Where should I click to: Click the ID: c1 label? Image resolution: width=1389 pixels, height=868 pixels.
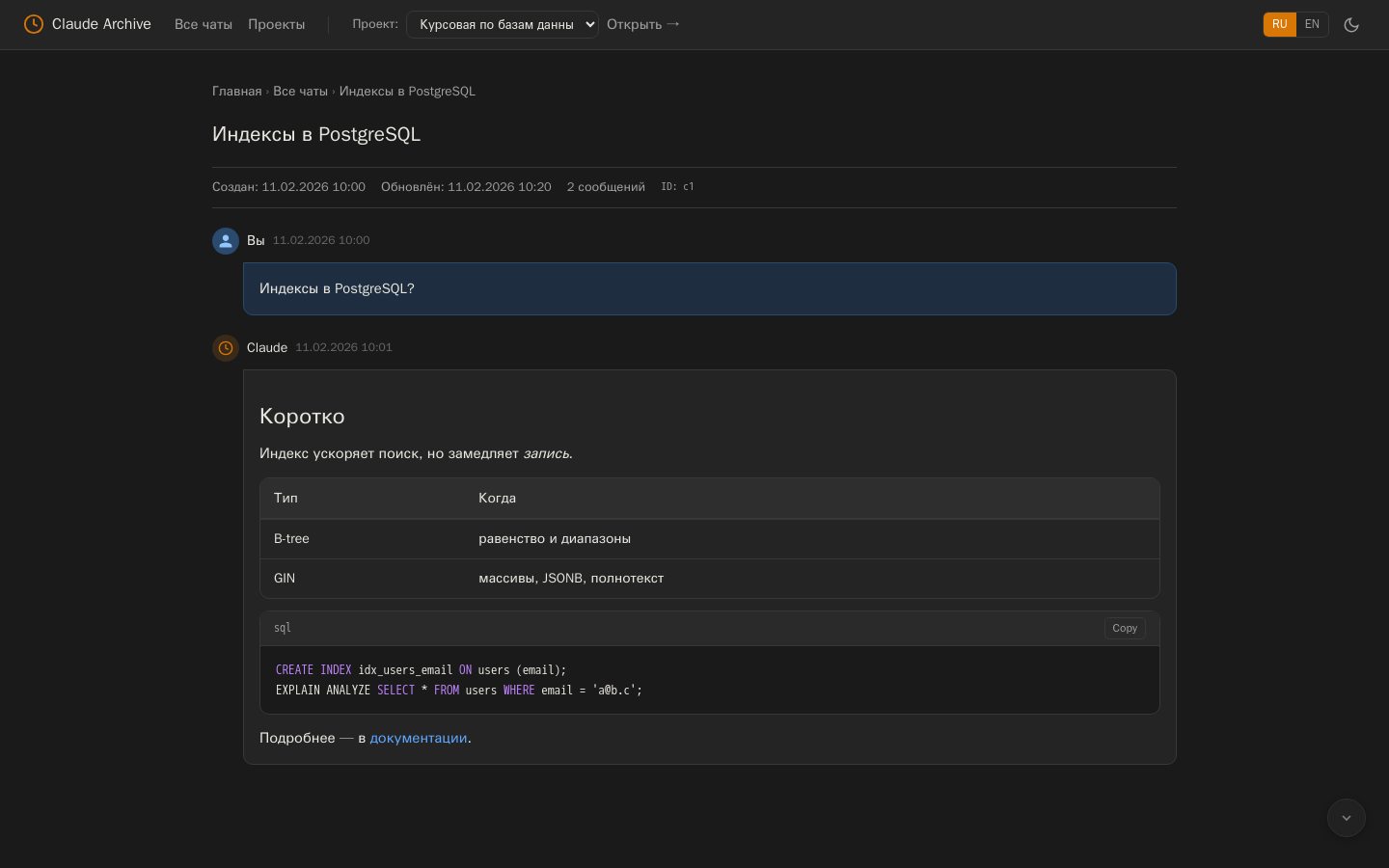click(x=677, y=187)
